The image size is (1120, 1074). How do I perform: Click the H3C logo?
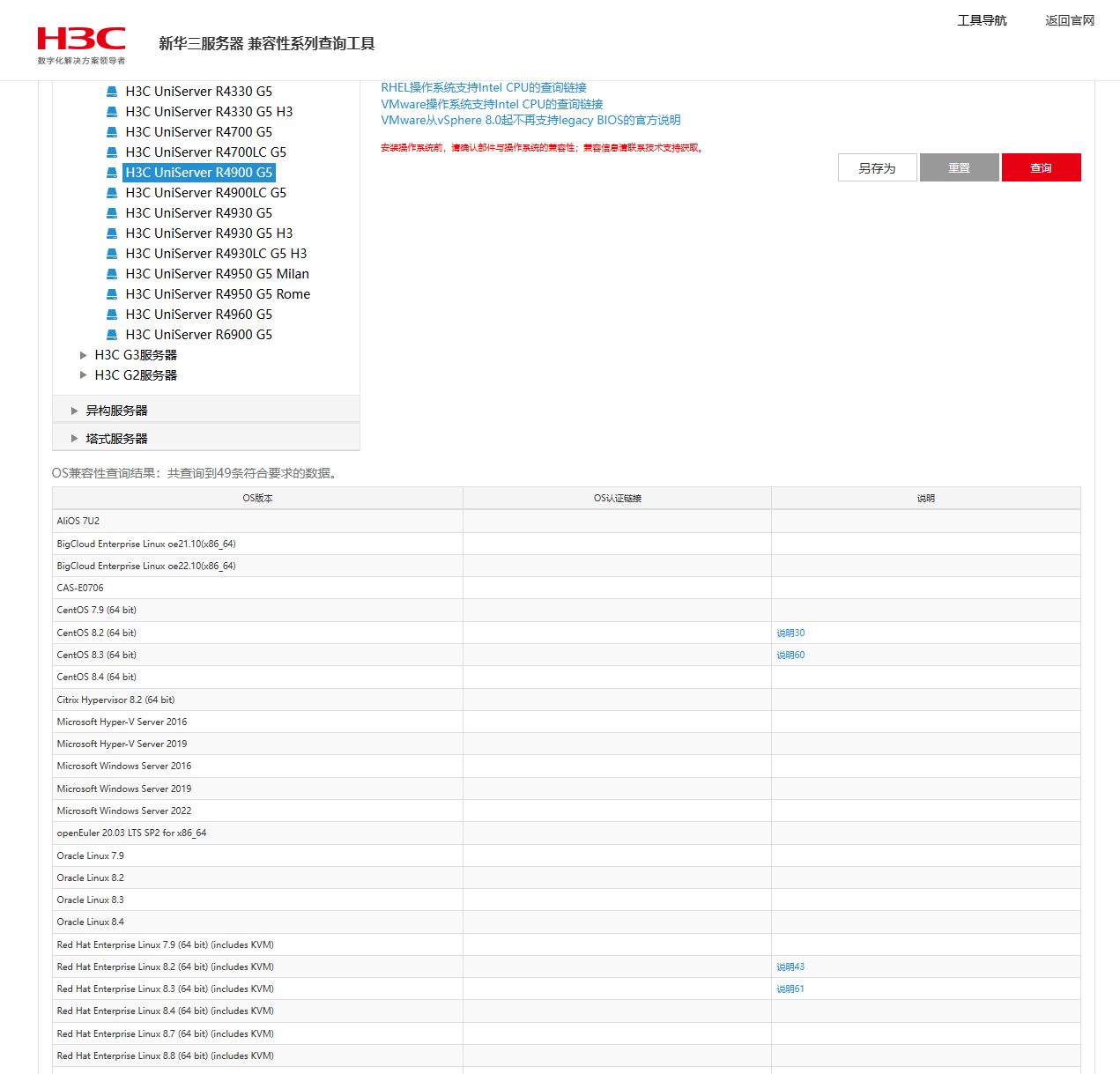coord(81,46)
